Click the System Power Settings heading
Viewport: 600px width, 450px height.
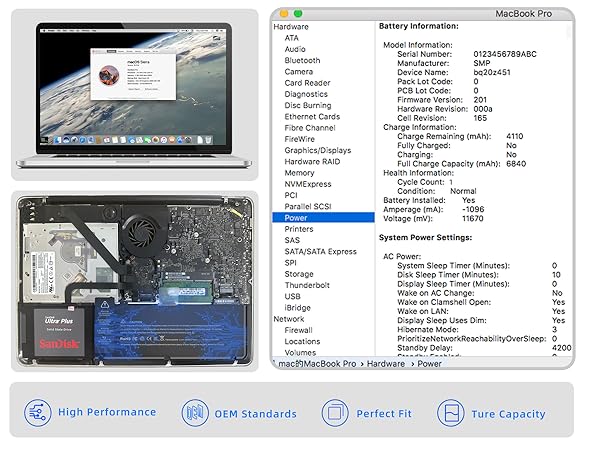point(426,238)
